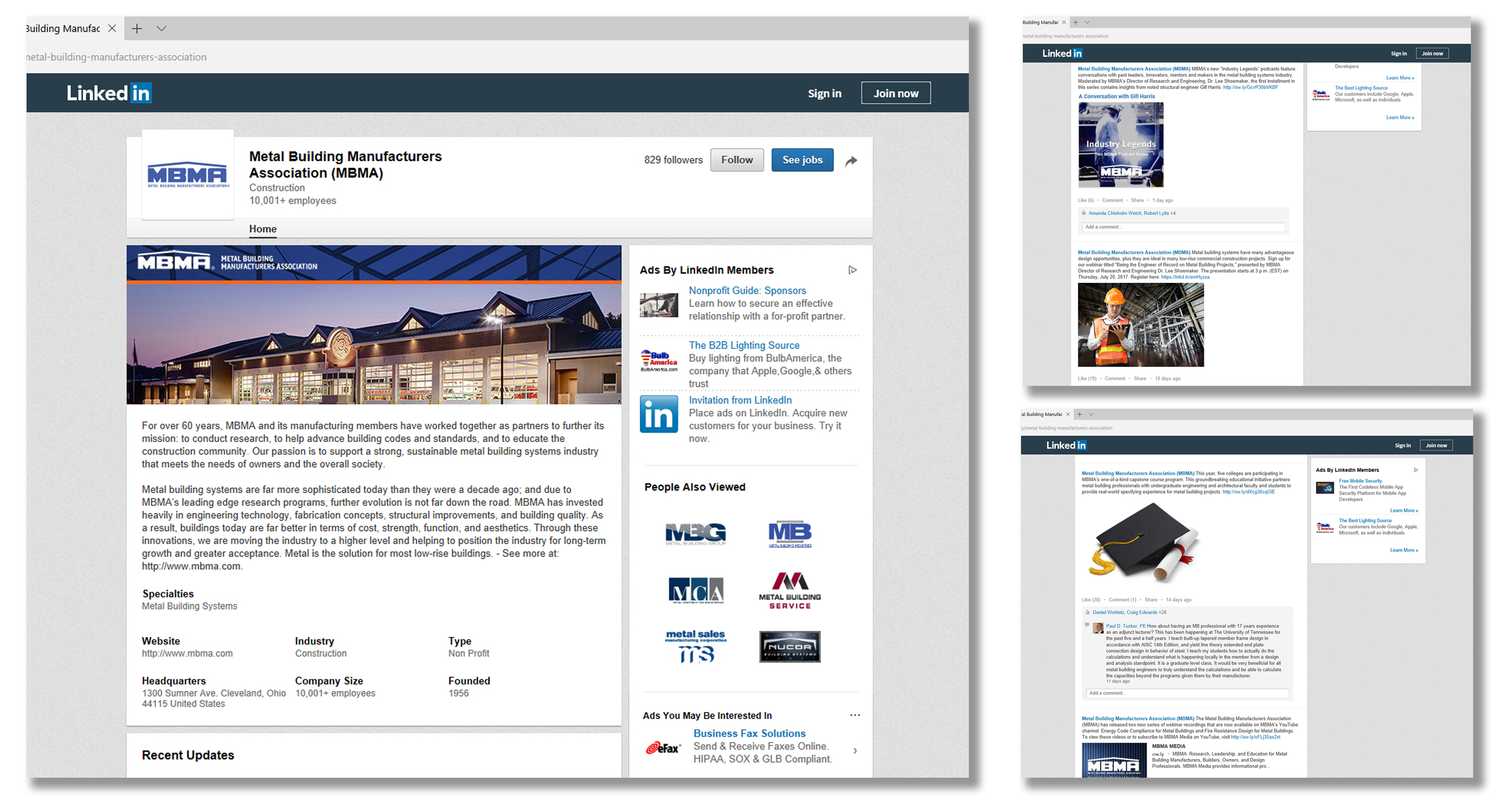
Task: Click Add a comment under Industry Legends post
Action: pyautogui.click(x=1183, y=227)
